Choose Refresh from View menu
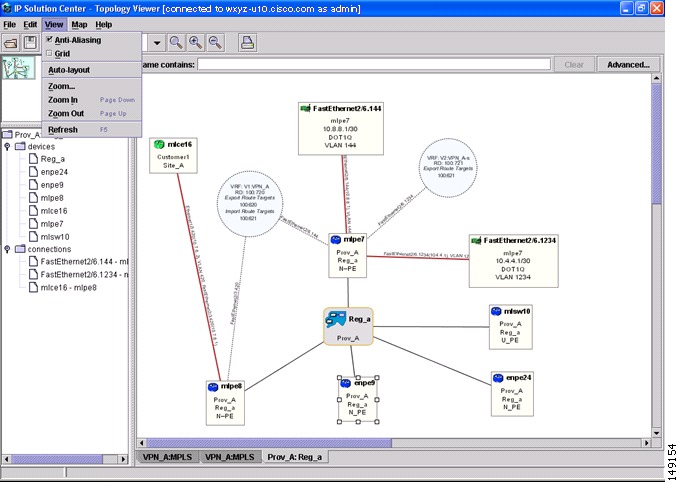The width and height of the screenshot is (678, 482). click(x=92, y=130)
